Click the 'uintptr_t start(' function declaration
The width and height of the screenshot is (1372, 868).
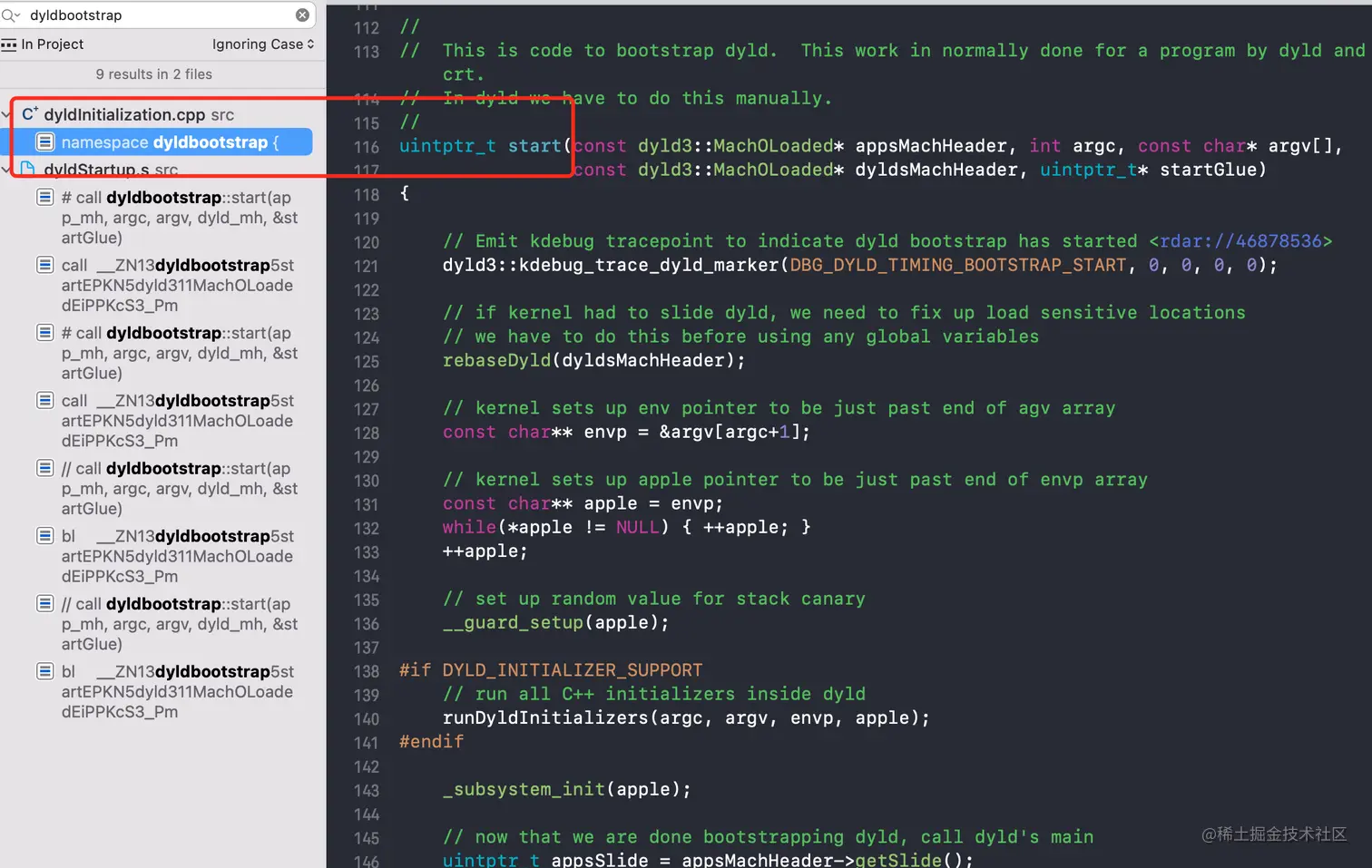pyautogui.click(x=485, y=146)
